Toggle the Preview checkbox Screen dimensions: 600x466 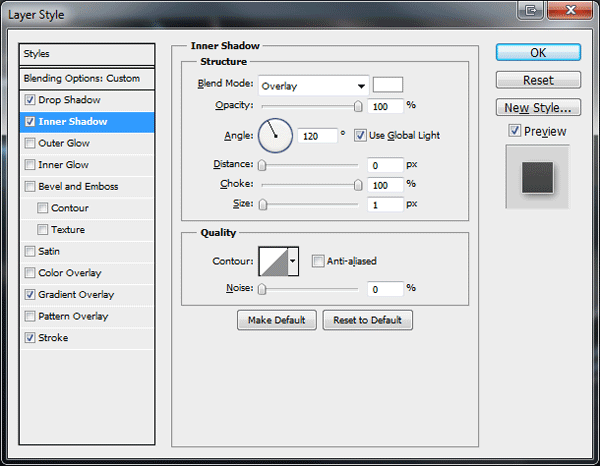[515, 130]
